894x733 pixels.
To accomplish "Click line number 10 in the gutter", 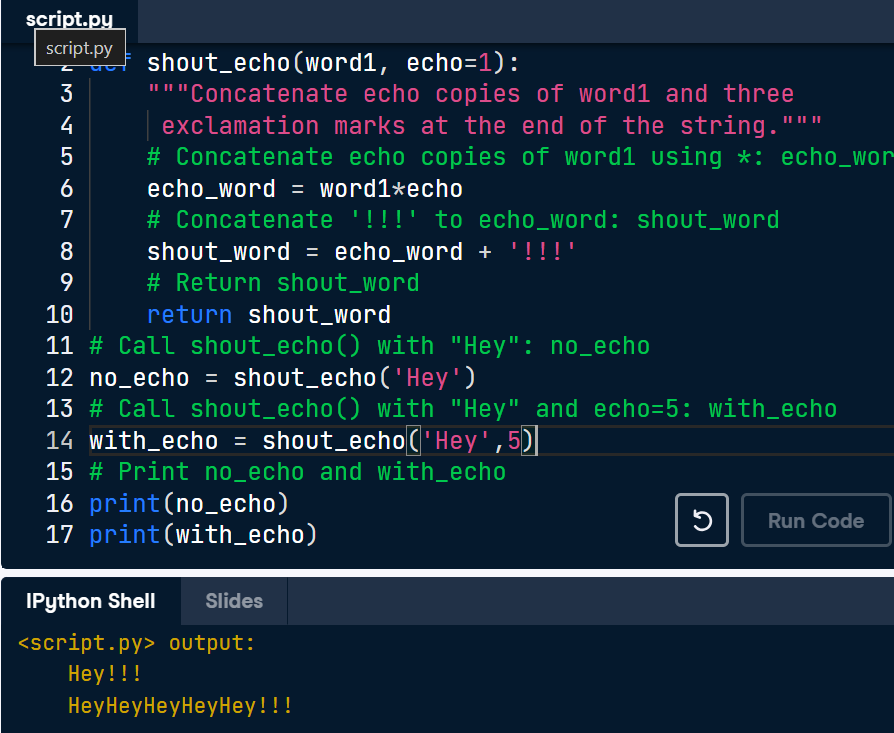I will point(59,314).
